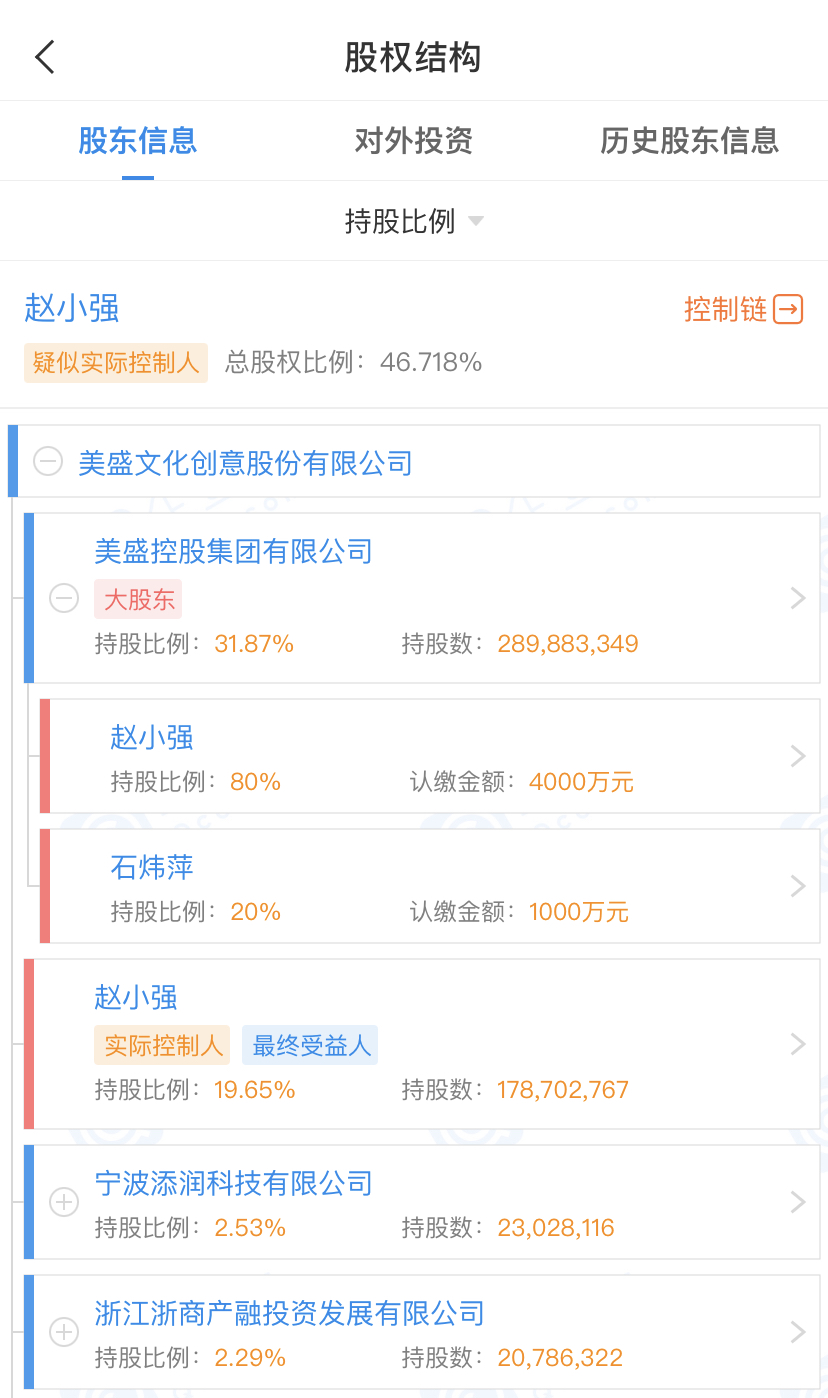828x1398 pixels.
Task: Tap chevron on 宁波添润科技有限公司 row
Action: (798, 1202)
